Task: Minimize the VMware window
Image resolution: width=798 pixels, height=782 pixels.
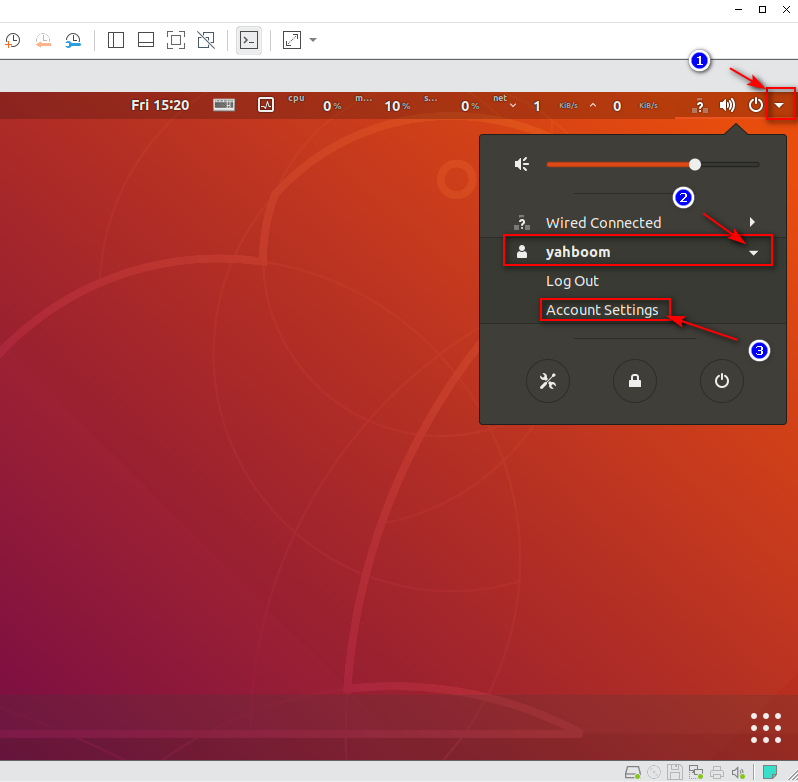Action: coord(739,10)
